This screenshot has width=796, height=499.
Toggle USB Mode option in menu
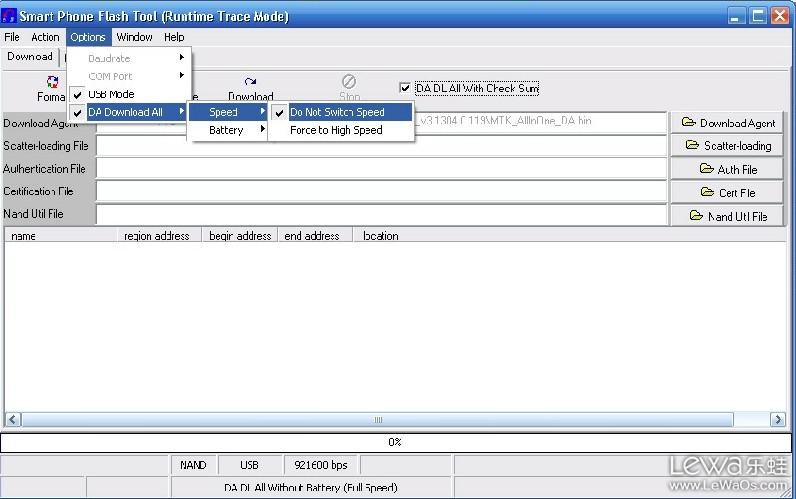[111, 94]
